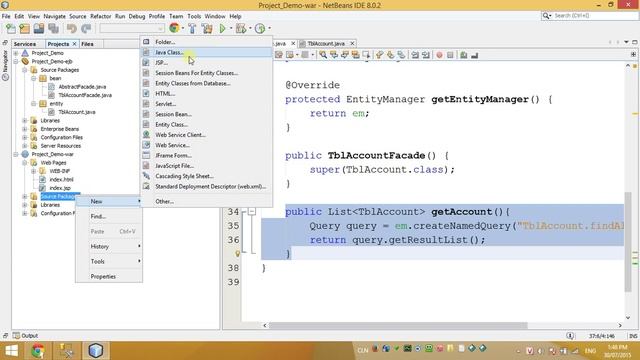The width and height of the screenshot is (640, 360).
Task: Toggle bookmark icon in editor toolbar
Action: coord(401,55)
